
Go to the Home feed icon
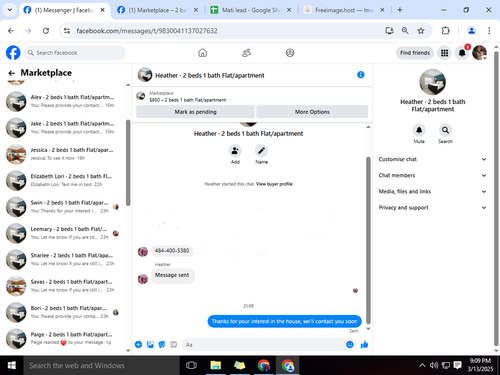(x=202, y=53)
